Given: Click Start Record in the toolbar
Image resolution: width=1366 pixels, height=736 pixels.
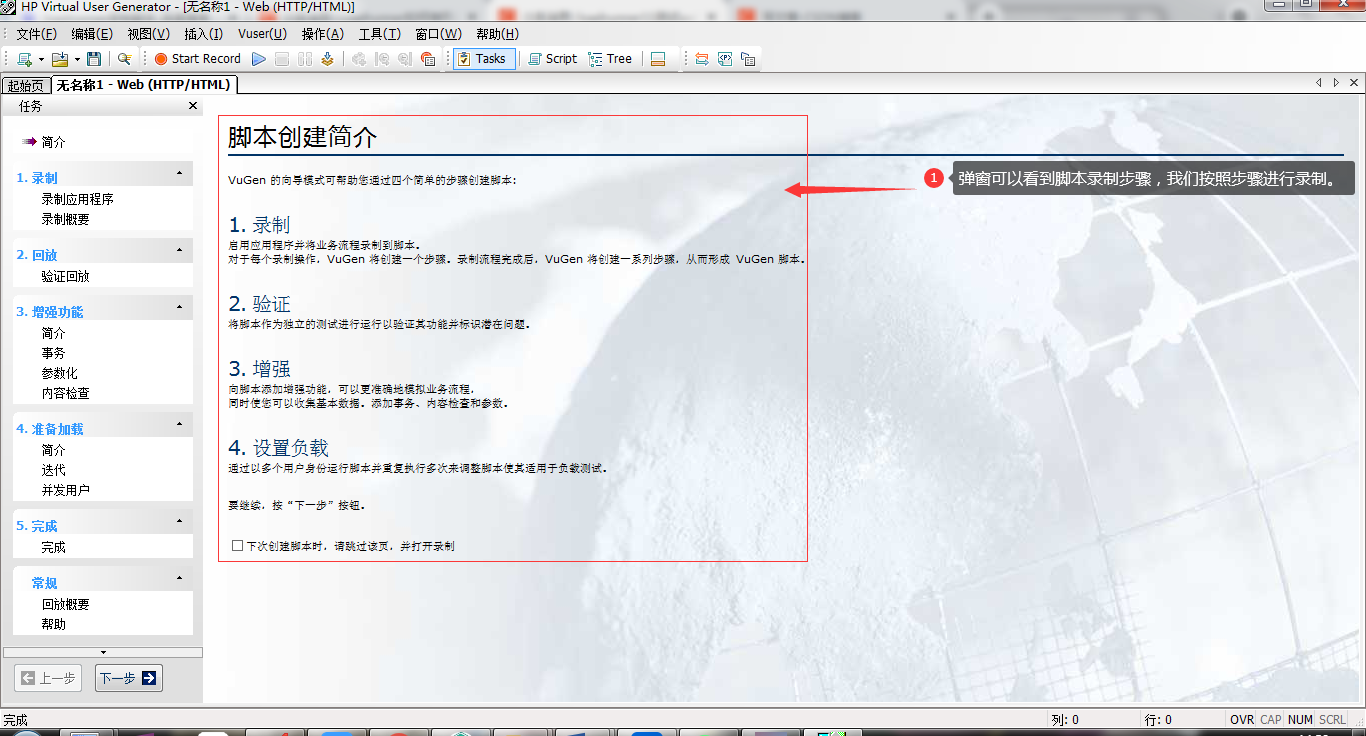Looking at the screenshot, I should (x=197, y=59).
